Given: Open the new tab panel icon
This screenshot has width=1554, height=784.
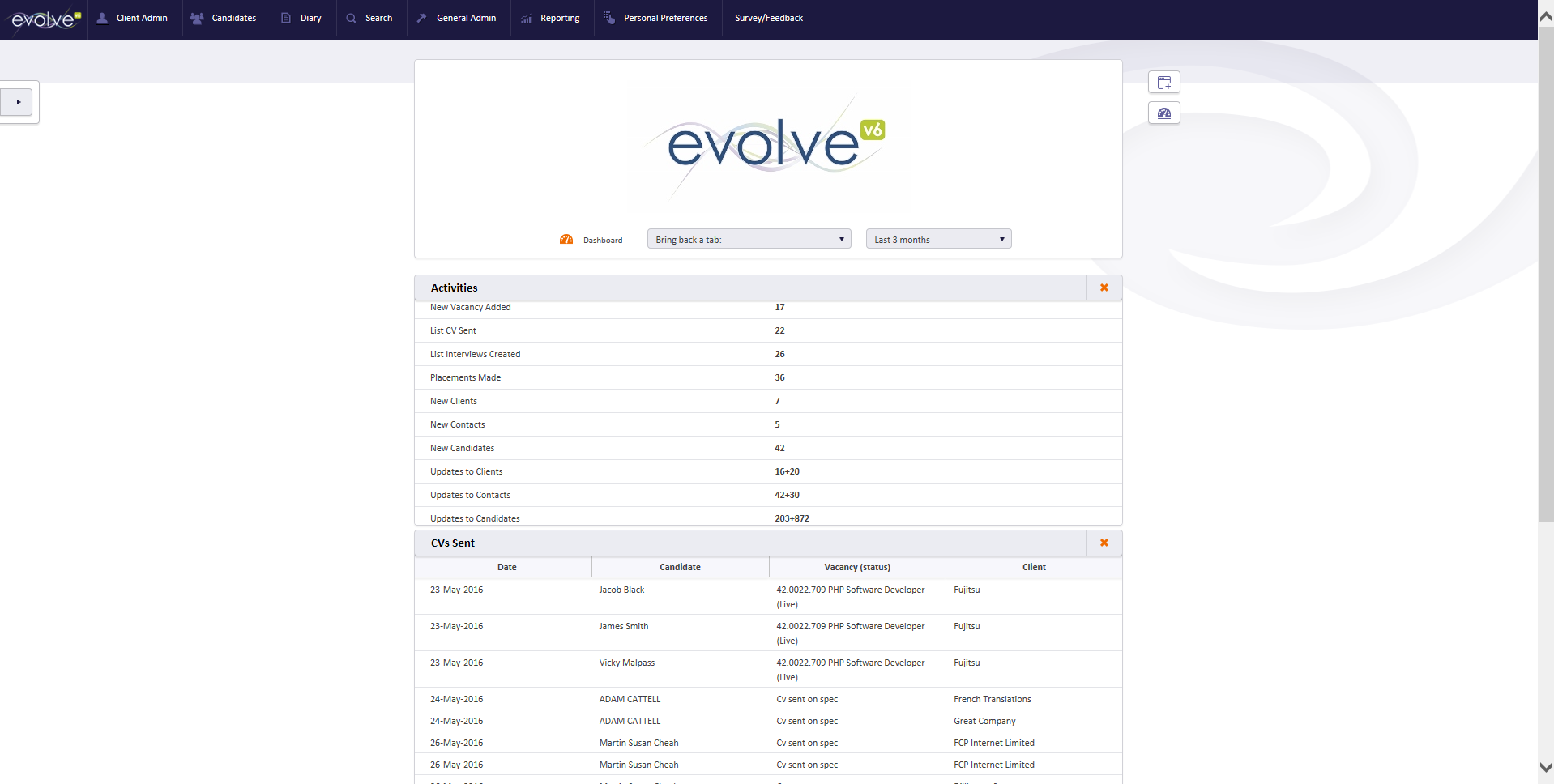Looking at the screenshot, I should [x=1163, y=82].
